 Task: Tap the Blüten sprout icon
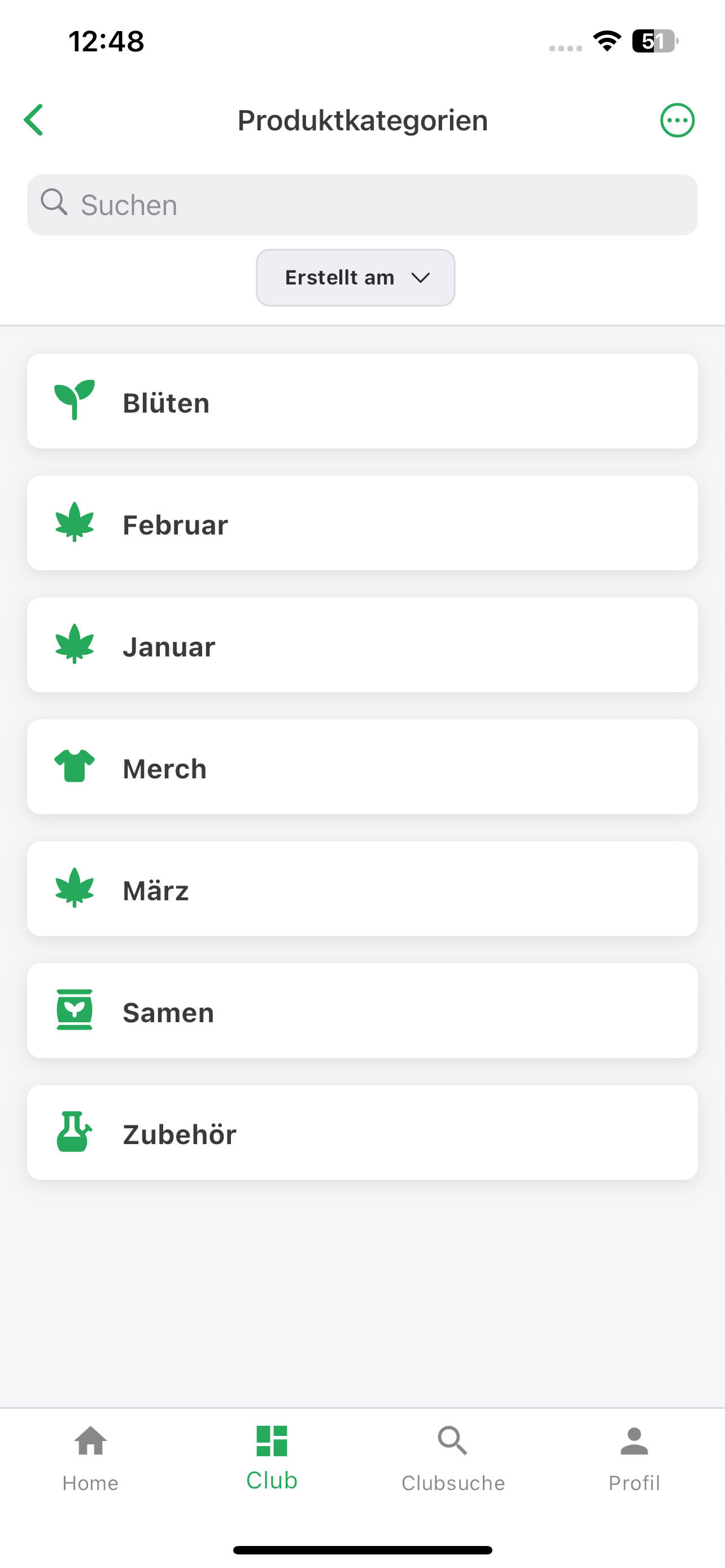75,400
